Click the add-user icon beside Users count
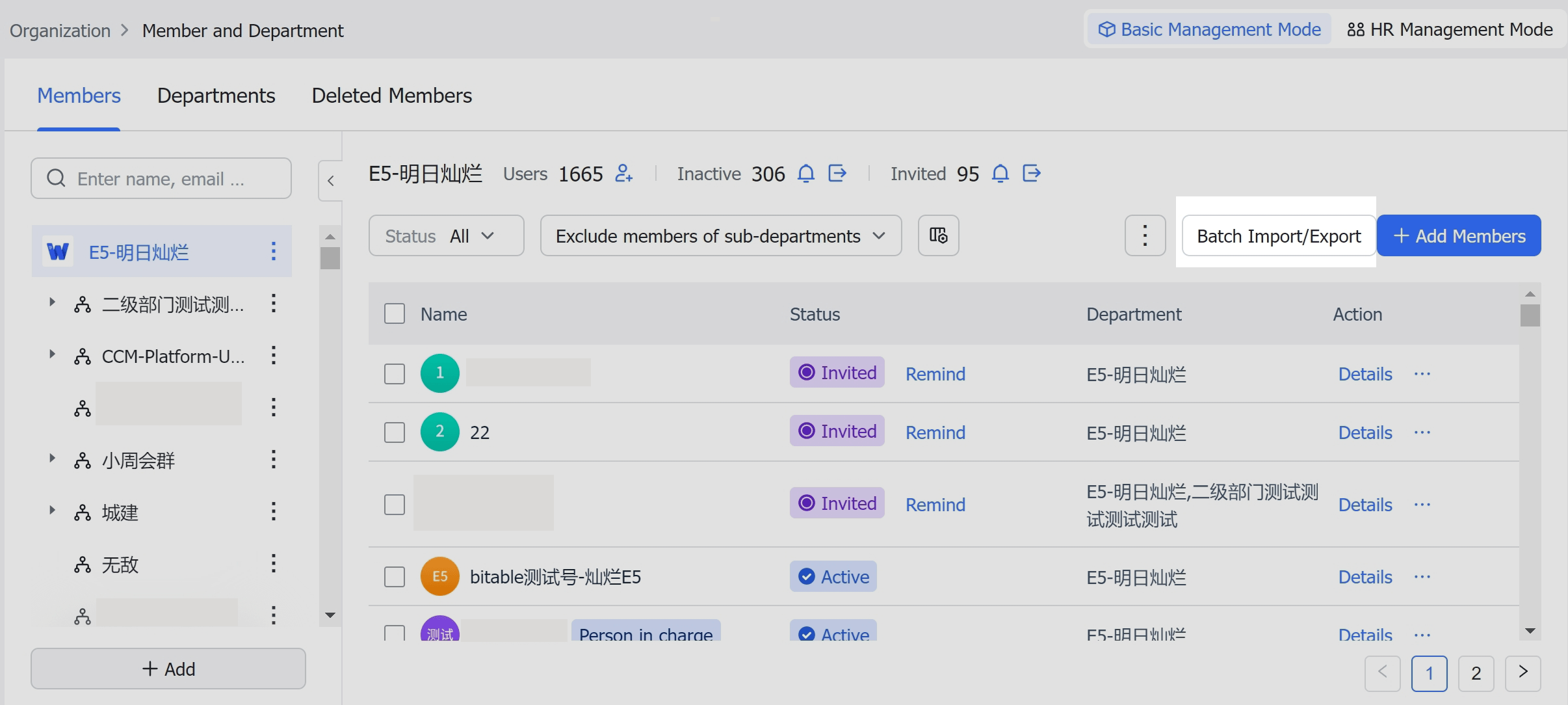The image size is (1568, 705). pyautogui.click(x=623, y=174)
